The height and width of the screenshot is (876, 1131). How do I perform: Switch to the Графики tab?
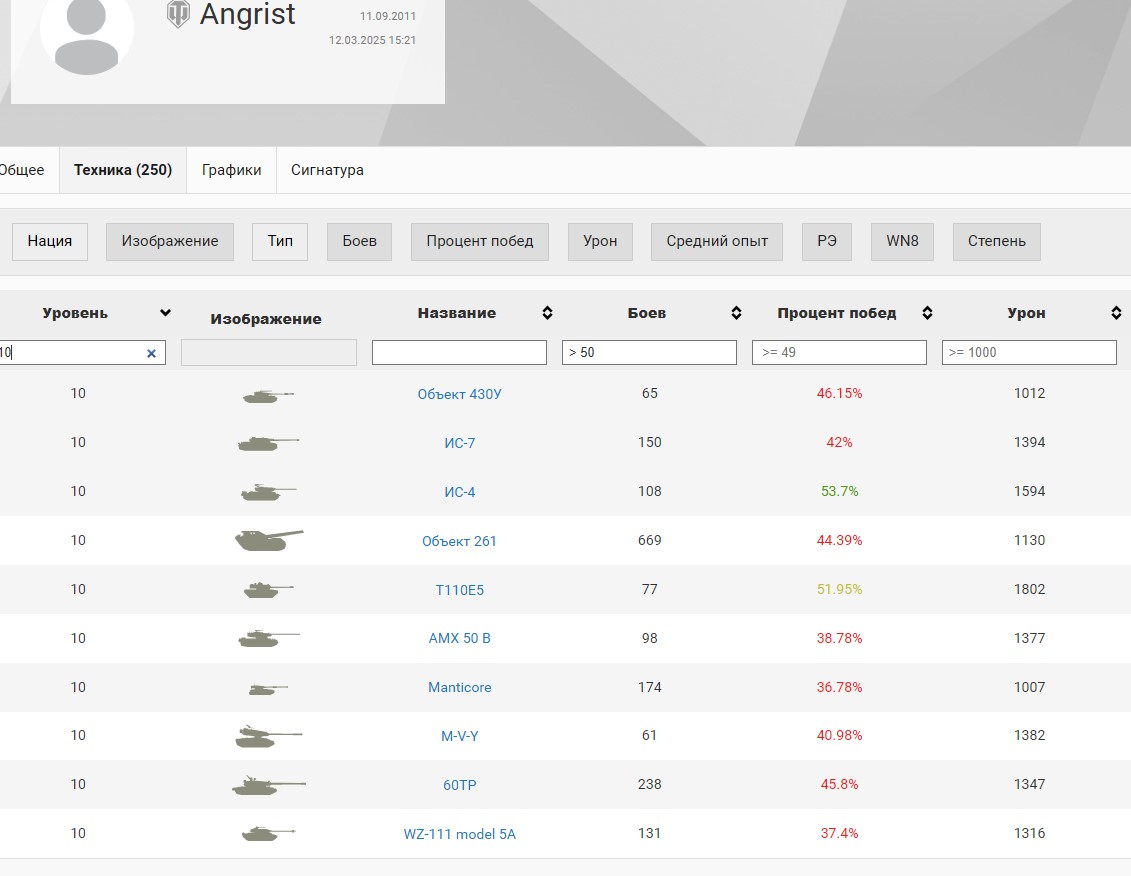[231, 170]
